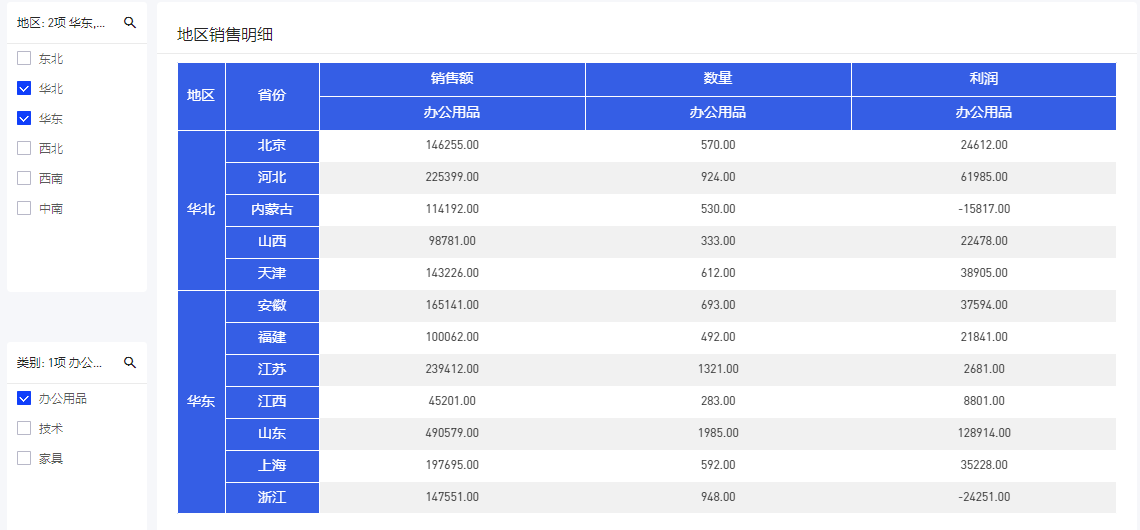This screenshot has width=1140, height=530.
Task: Tick the 西北 region checkbox
Action: click(x=25, y=149)
